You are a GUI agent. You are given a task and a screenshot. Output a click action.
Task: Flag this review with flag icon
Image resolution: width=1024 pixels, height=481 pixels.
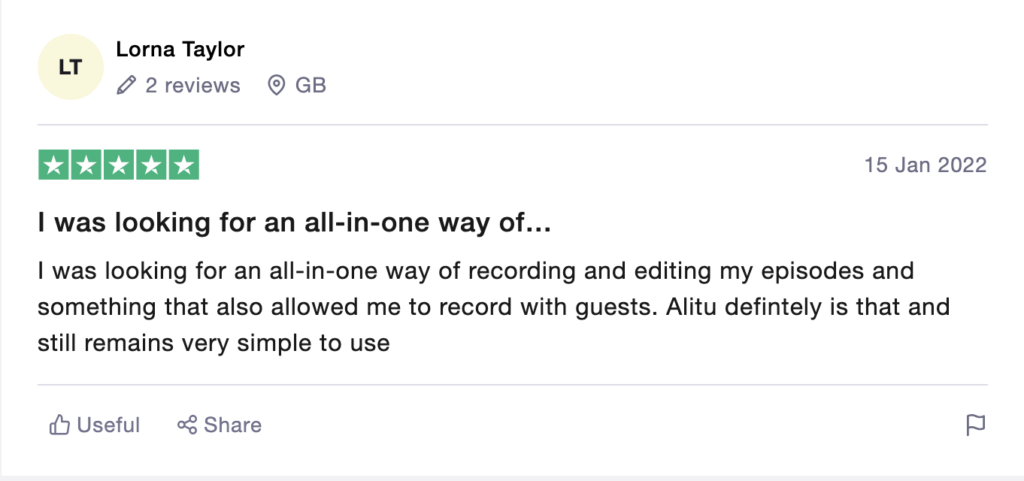click(x=976, y=425)
